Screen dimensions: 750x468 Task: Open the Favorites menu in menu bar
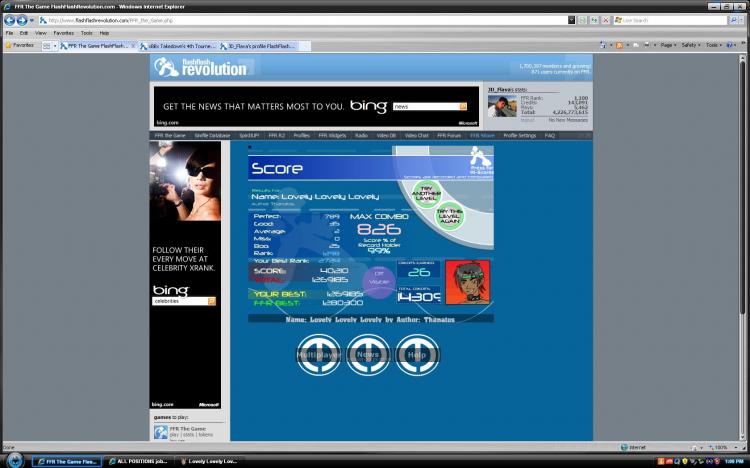[x=64, y=33]
